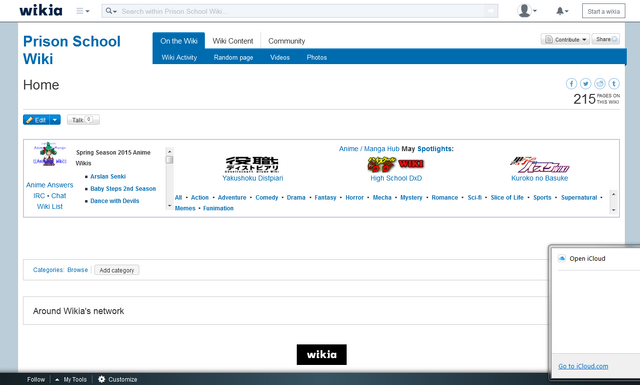Select the Adventure genre link
The width and height of the screenshot is (640, 385).
232,198
